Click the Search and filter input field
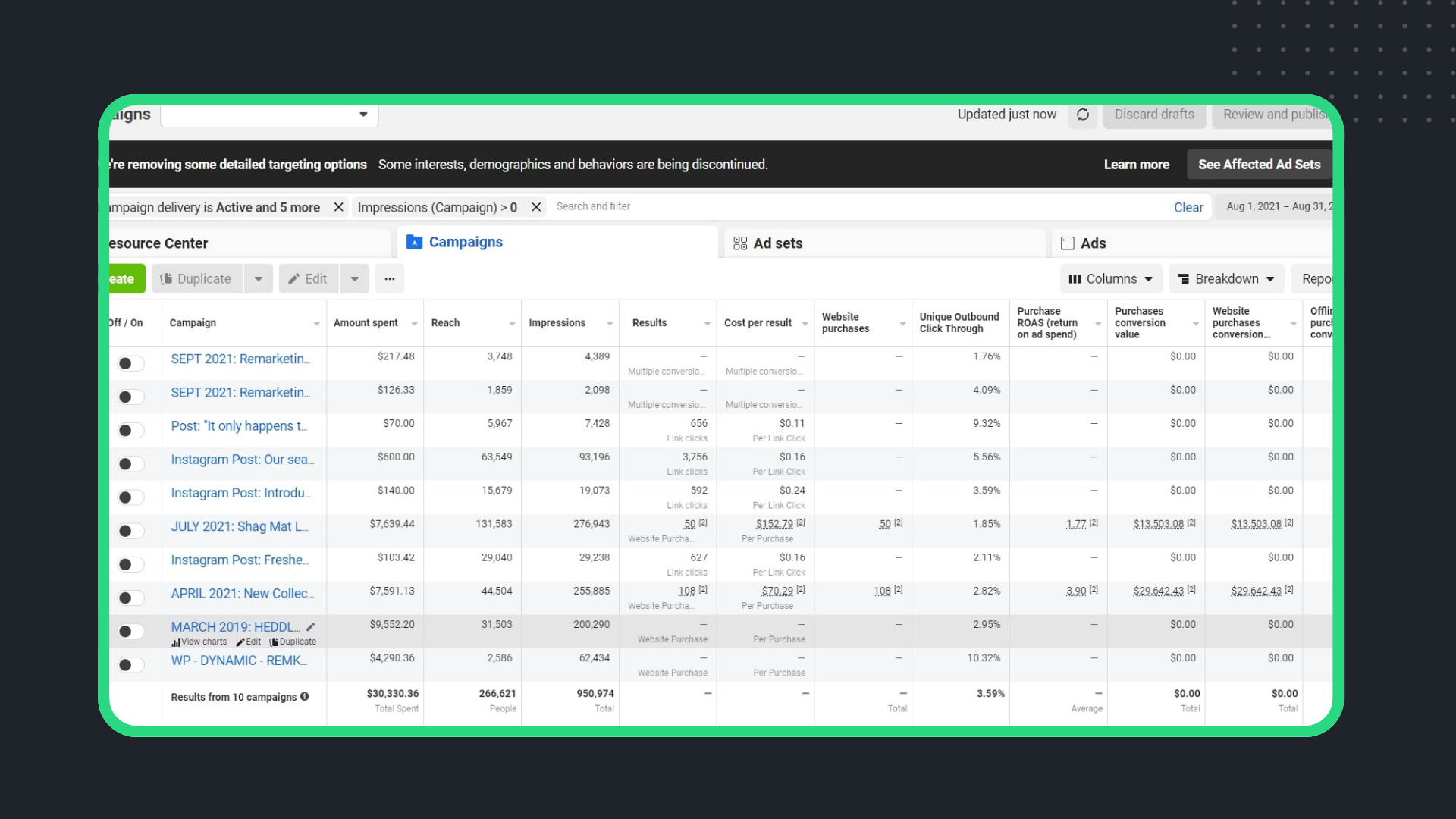 [x=834, y=206]
